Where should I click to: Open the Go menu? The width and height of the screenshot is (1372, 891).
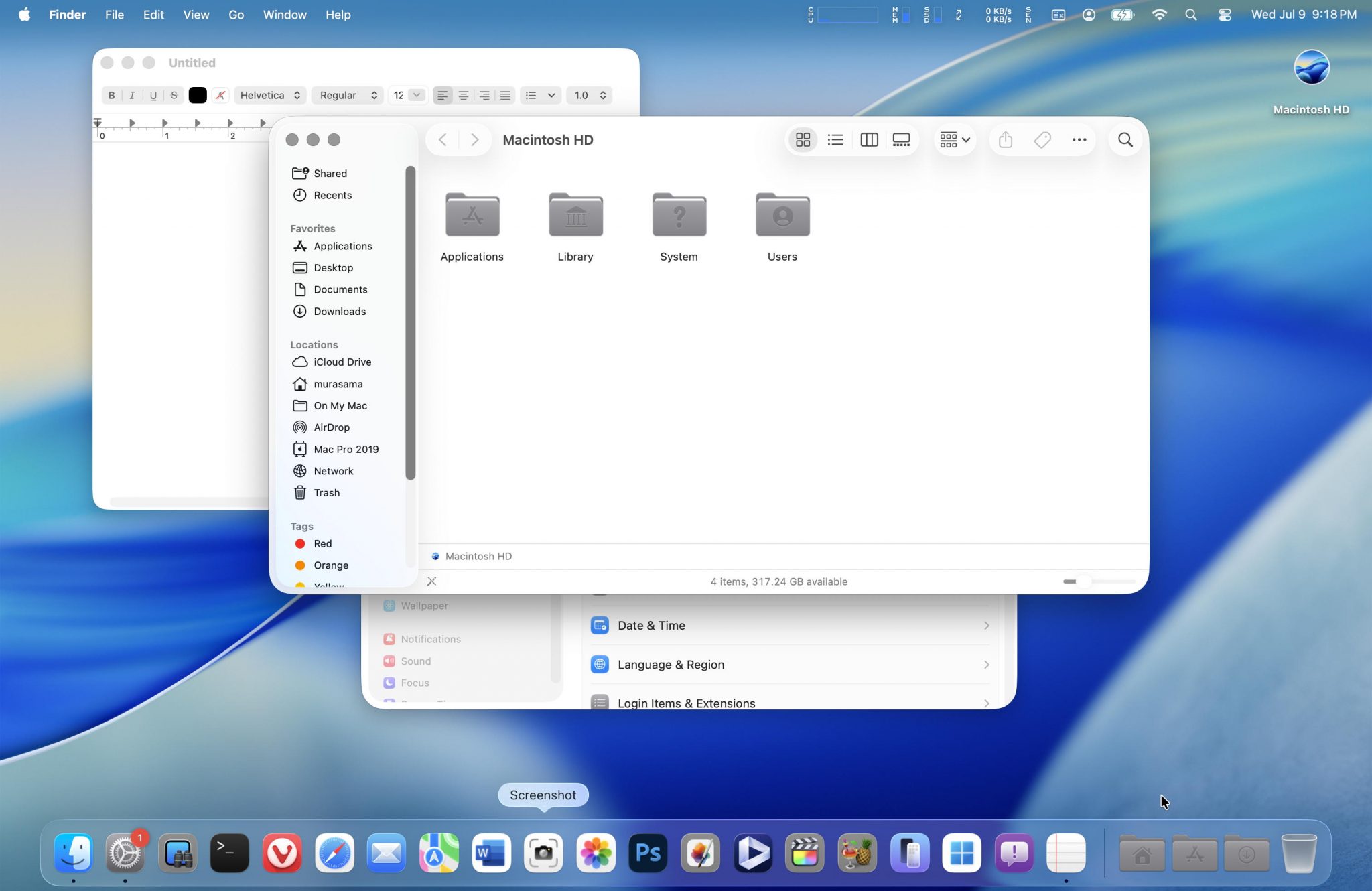pos(236,15)
